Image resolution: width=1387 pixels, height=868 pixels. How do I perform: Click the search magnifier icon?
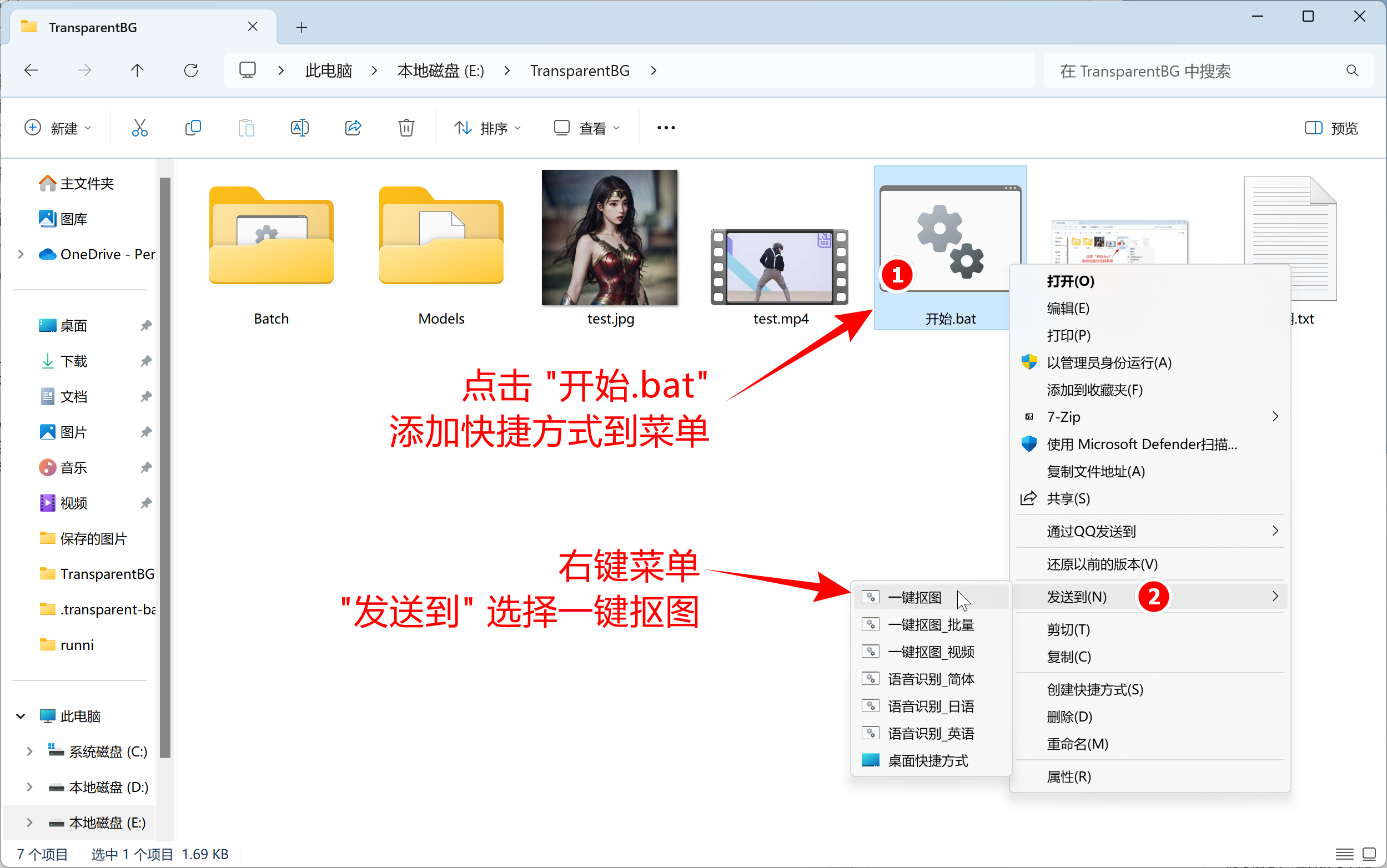[x=1352, y=70]
